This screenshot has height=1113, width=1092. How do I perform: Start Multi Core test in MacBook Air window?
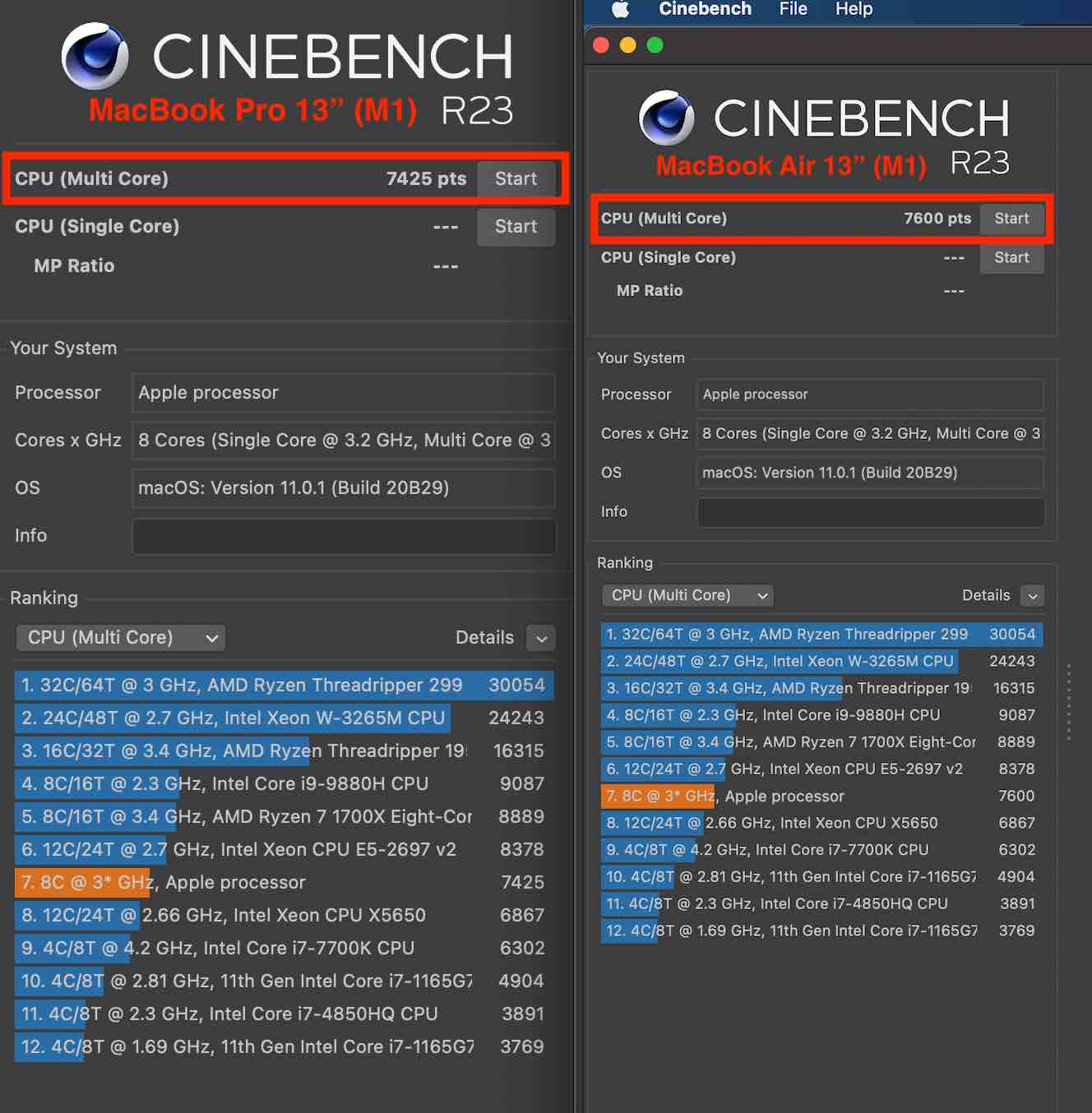(x=1011, y=219)
